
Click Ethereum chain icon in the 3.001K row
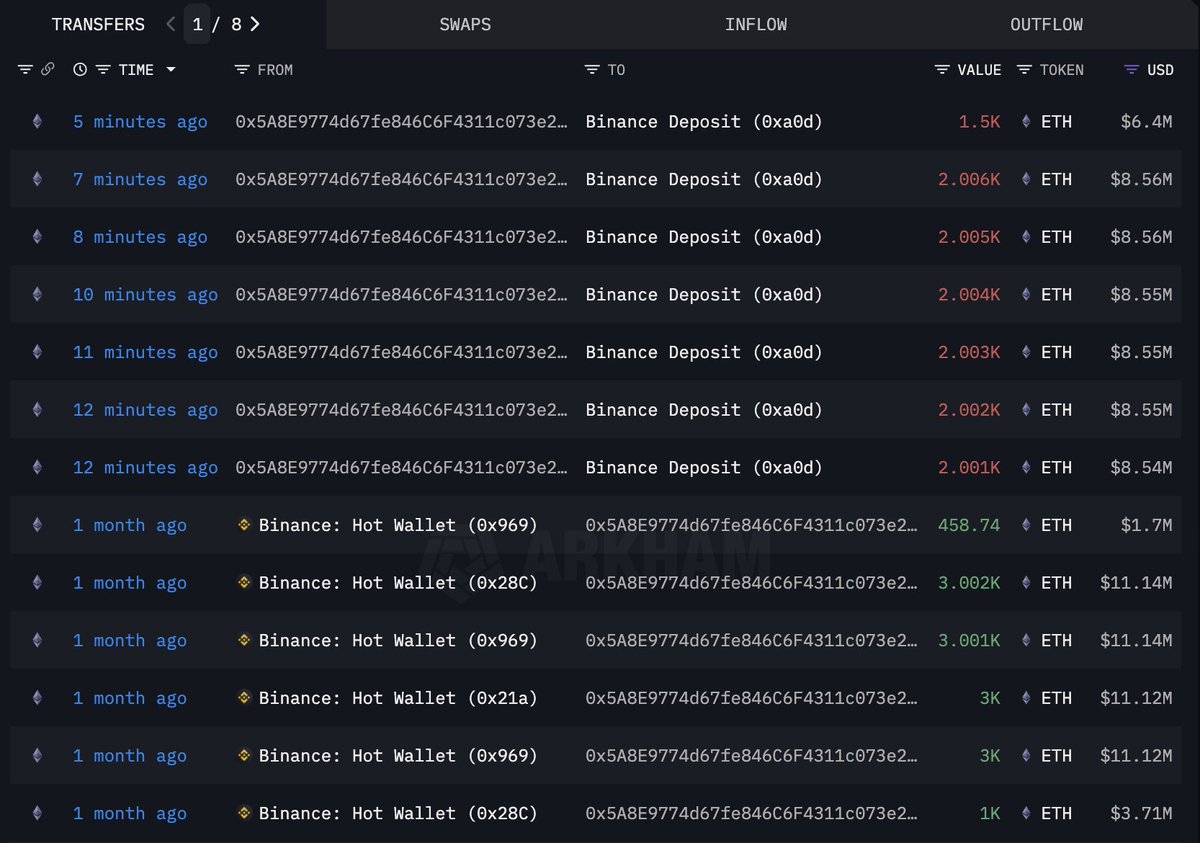[x=38, y=641]
